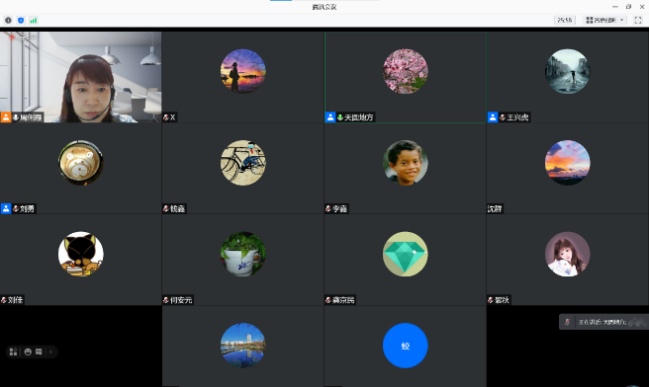Click the name label under sunset clouds avatar
649x387 pixels.
[495, 208]
